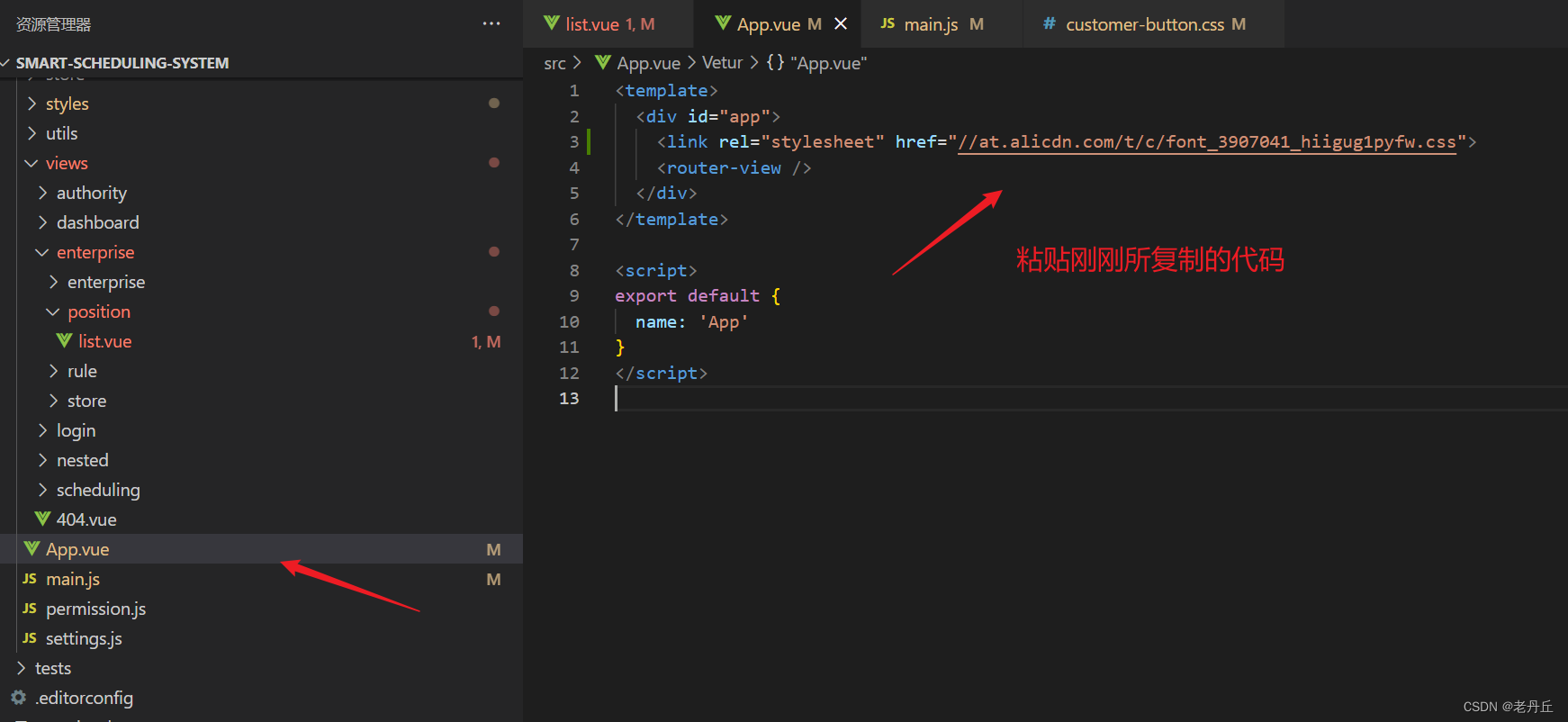
Task: Click line number 9 in the gutter
Action: point(574,296)
